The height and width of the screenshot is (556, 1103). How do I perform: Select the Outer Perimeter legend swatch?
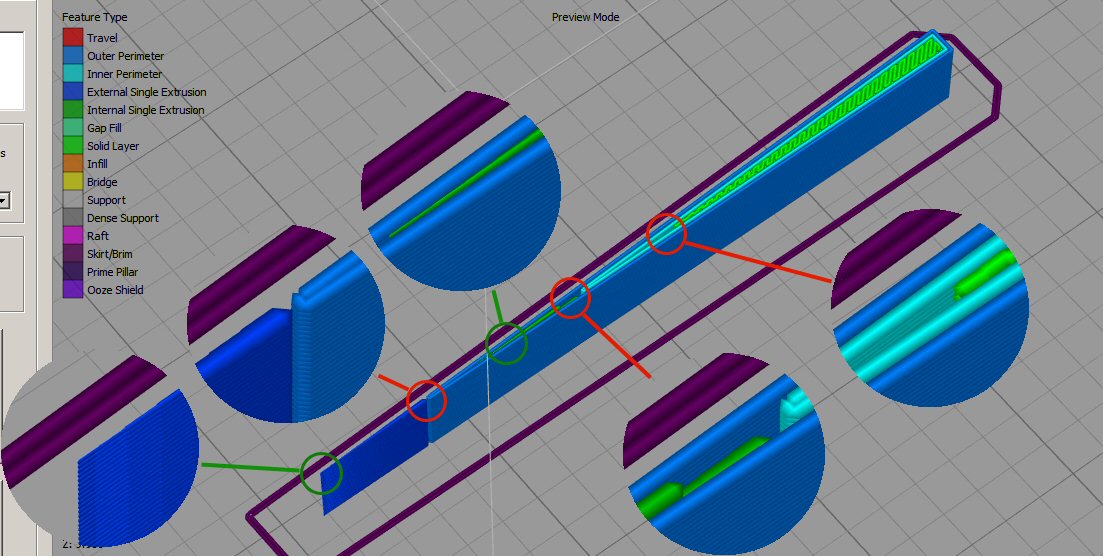tap(72, 56)
